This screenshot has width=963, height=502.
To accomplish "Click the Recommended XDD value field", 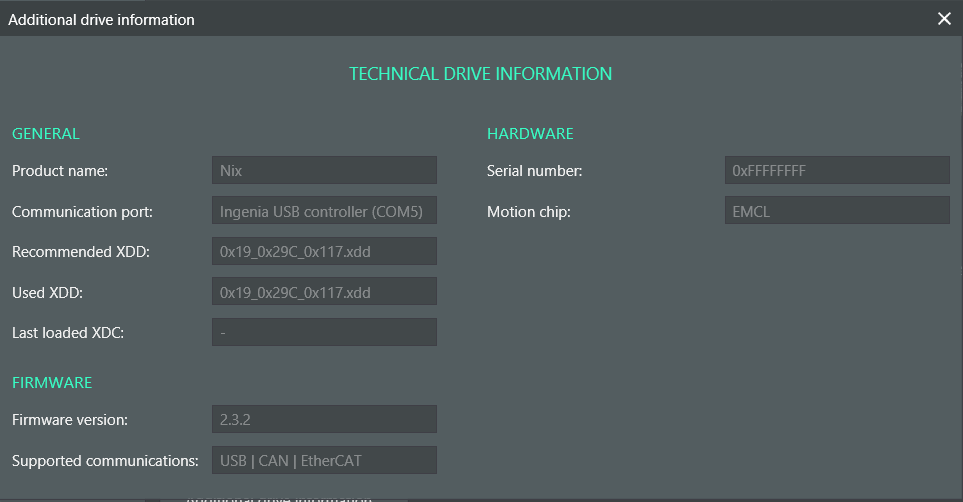I will click(x=324, y=251).
